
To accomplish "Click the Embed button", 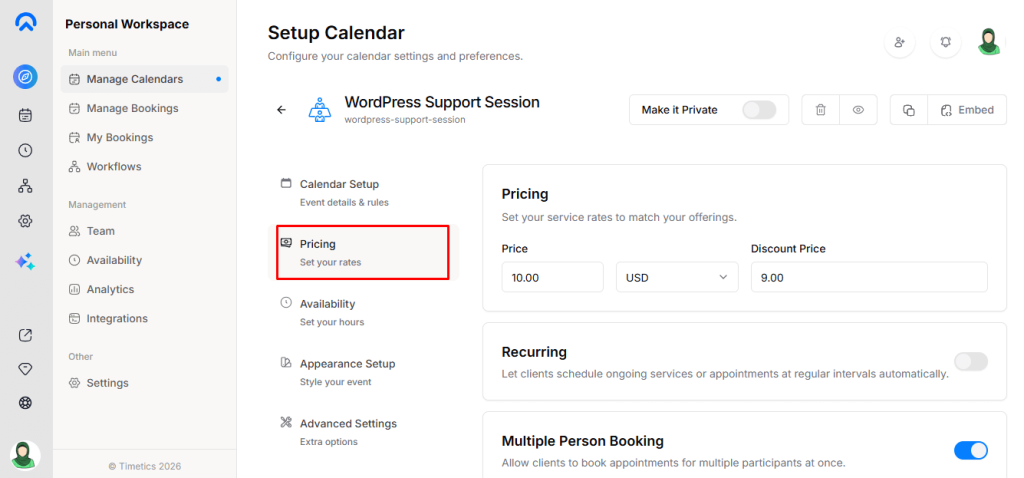I will tap(966, 110).
